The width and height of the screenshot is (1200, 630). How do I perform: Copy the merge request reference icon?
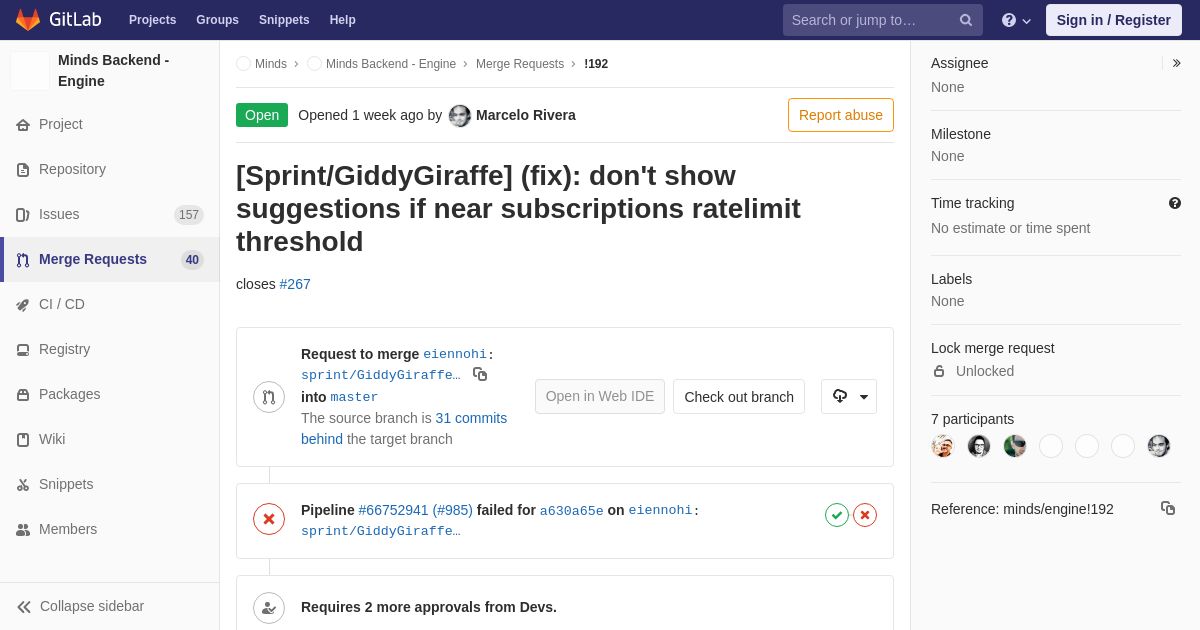pos(1168,508)
